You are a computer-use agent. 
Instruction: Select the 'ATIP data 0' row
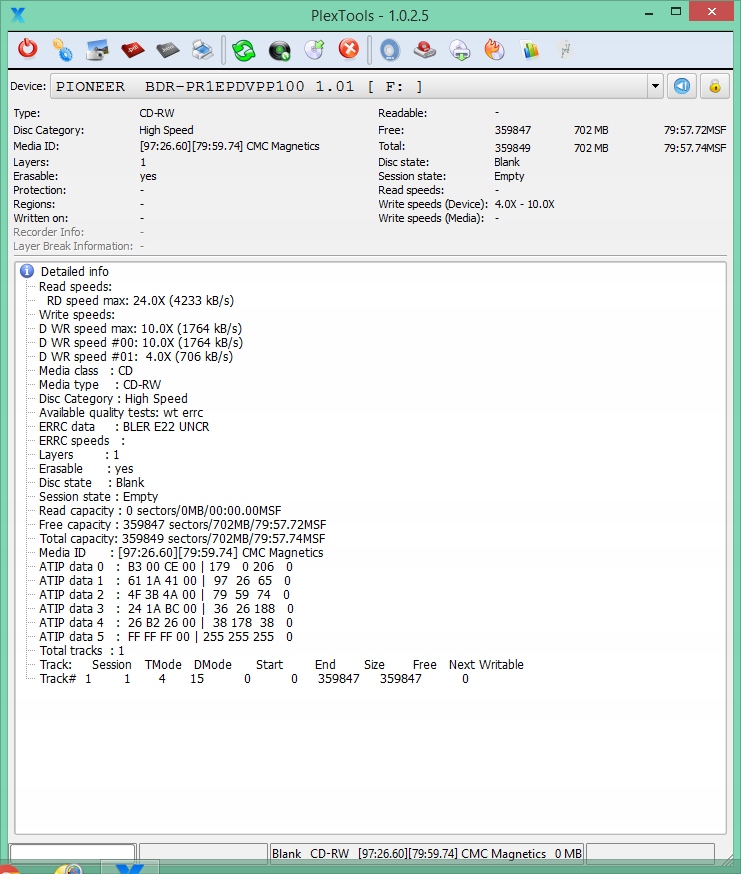click(x=166, y=567)
